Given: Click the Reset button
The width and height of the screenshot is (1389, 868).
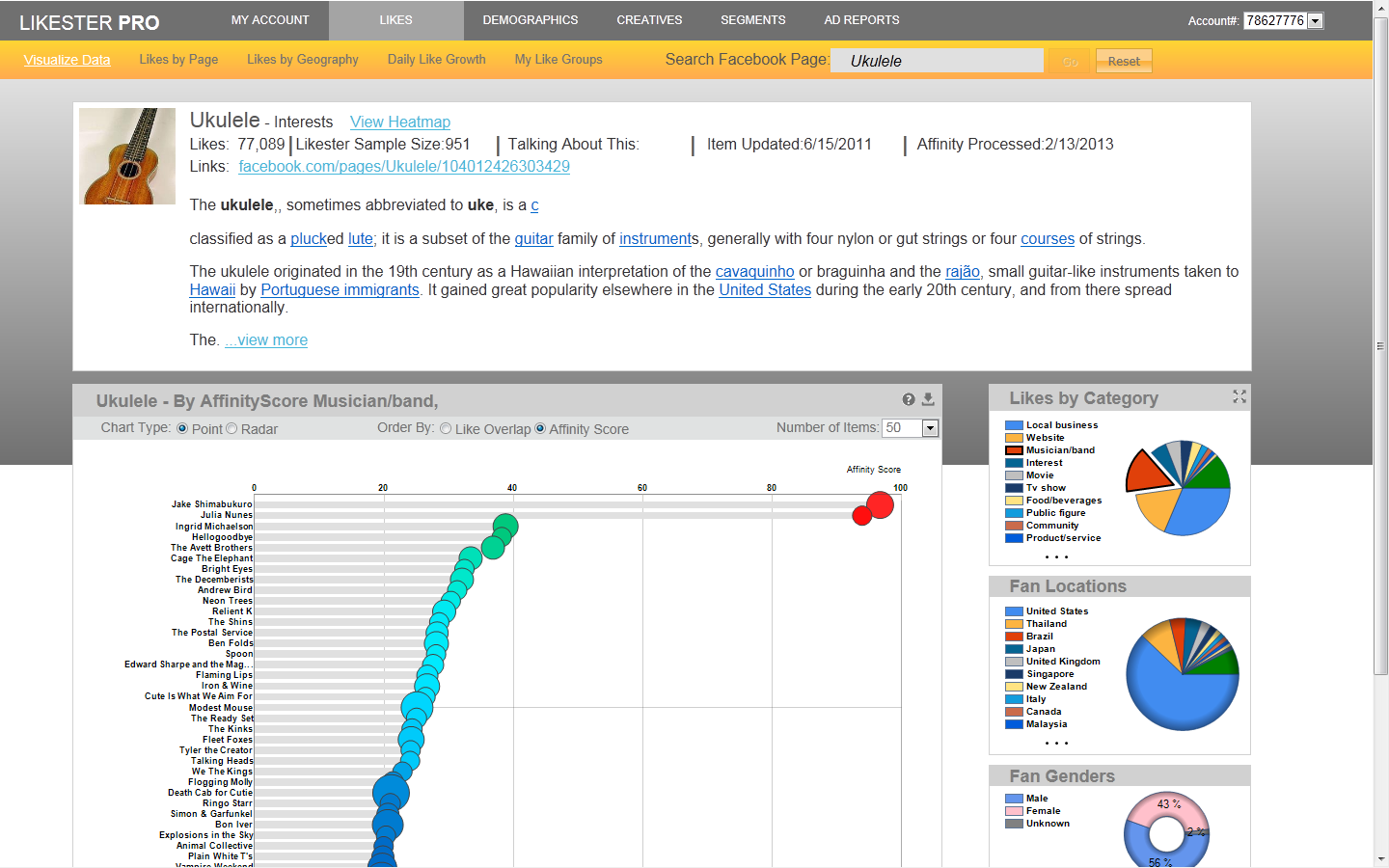Looking at the screenshot, I should click(1124, 61).
